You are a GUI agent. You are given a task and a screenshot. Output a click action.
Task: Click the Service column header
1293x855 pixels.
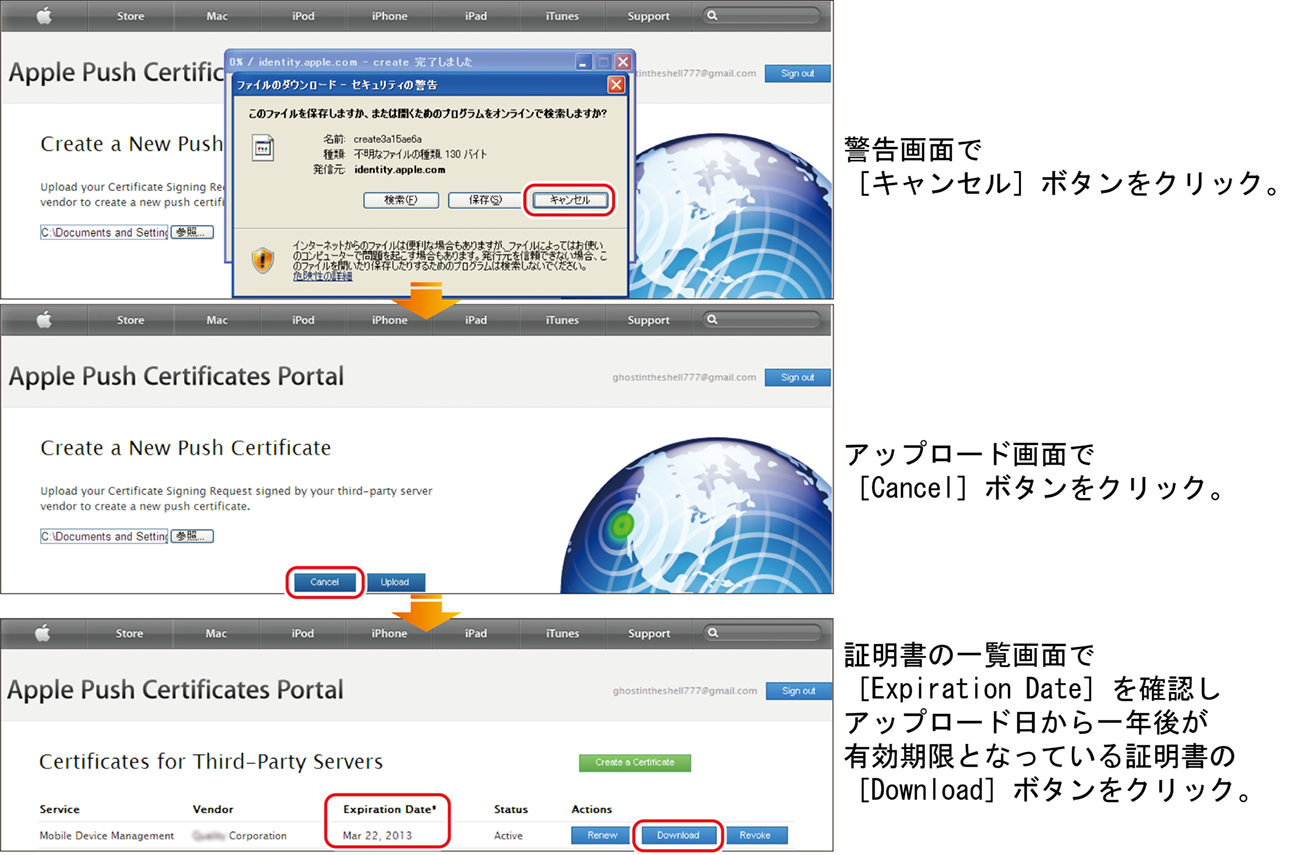click(x=59, y=809)
